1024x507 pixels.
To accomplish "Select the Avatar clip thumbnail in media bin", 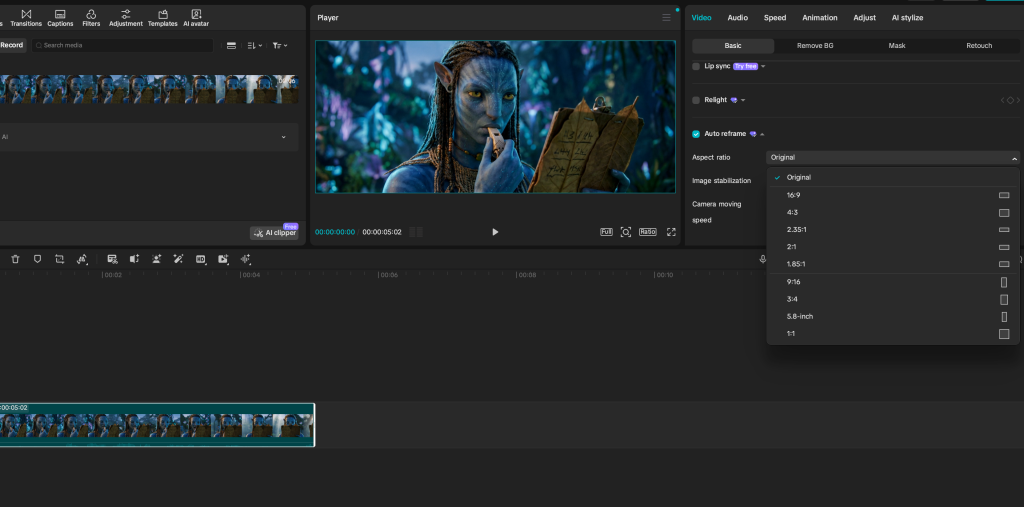I will point(149,89).
